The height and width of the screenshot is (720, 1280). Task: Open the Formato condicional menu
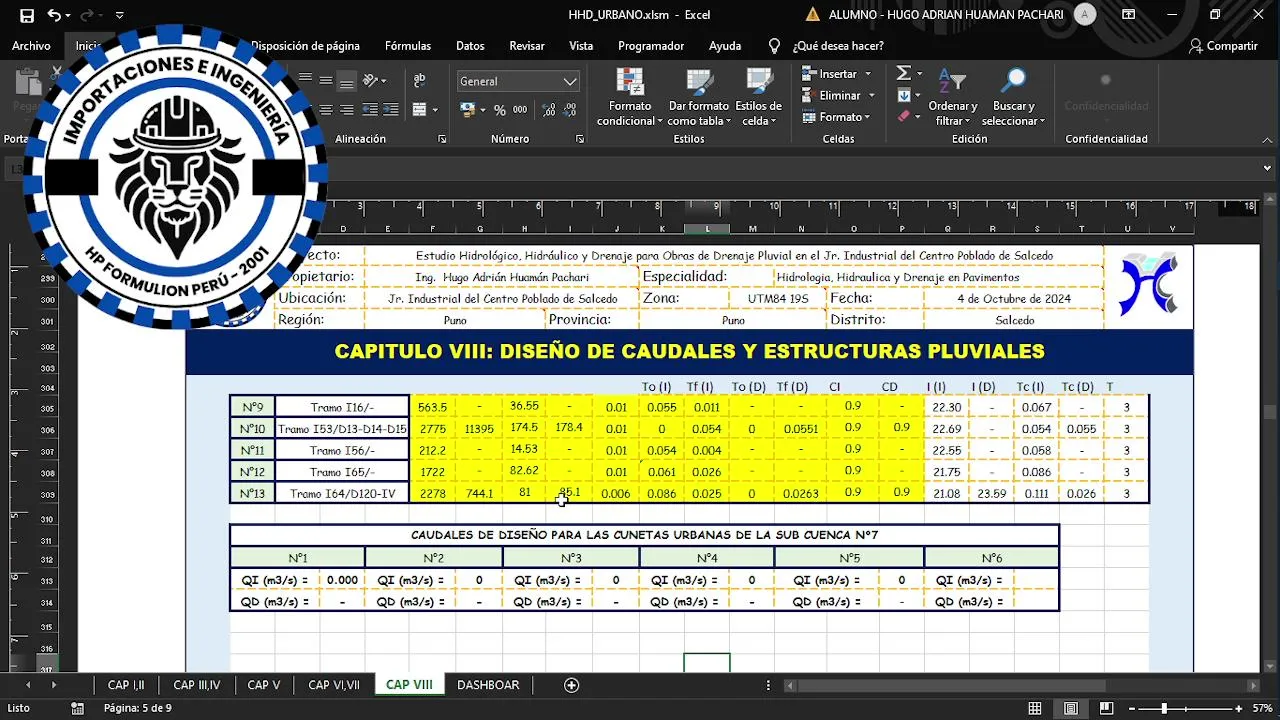pos(630,97)
